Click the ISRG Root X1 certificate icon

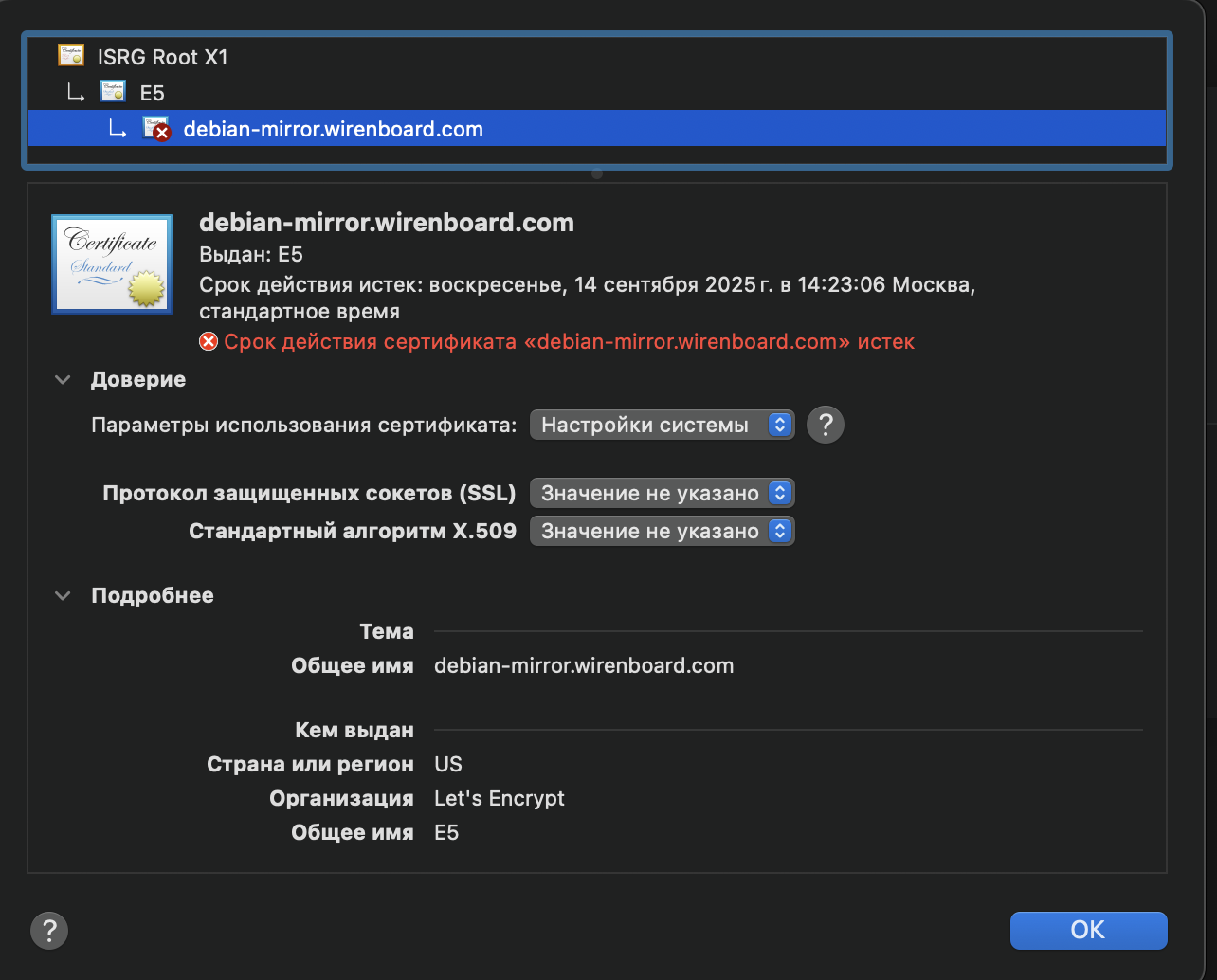point(71,56)
